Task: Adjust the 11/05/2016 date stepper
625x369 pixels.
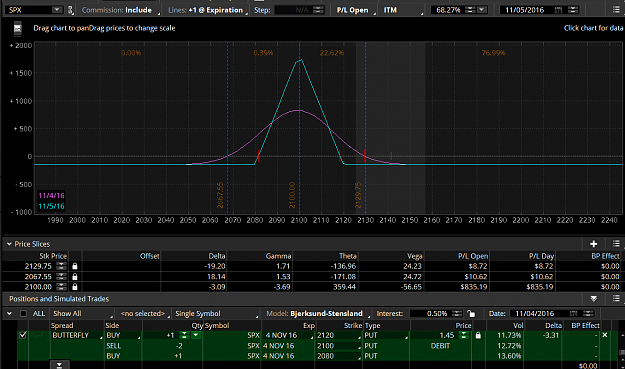Action: tap(573, 10)
